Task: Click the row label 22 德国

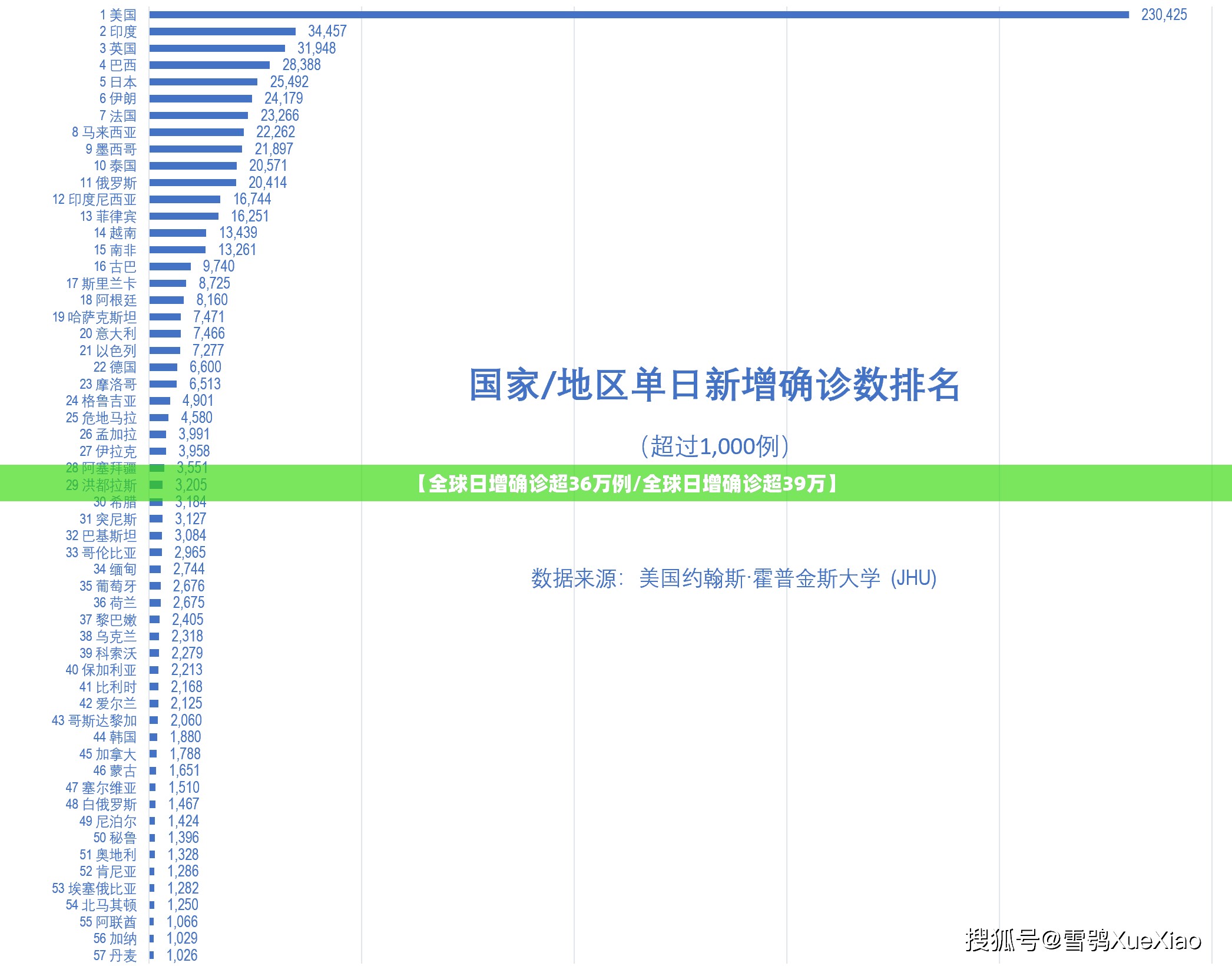Action: (115, 367)
